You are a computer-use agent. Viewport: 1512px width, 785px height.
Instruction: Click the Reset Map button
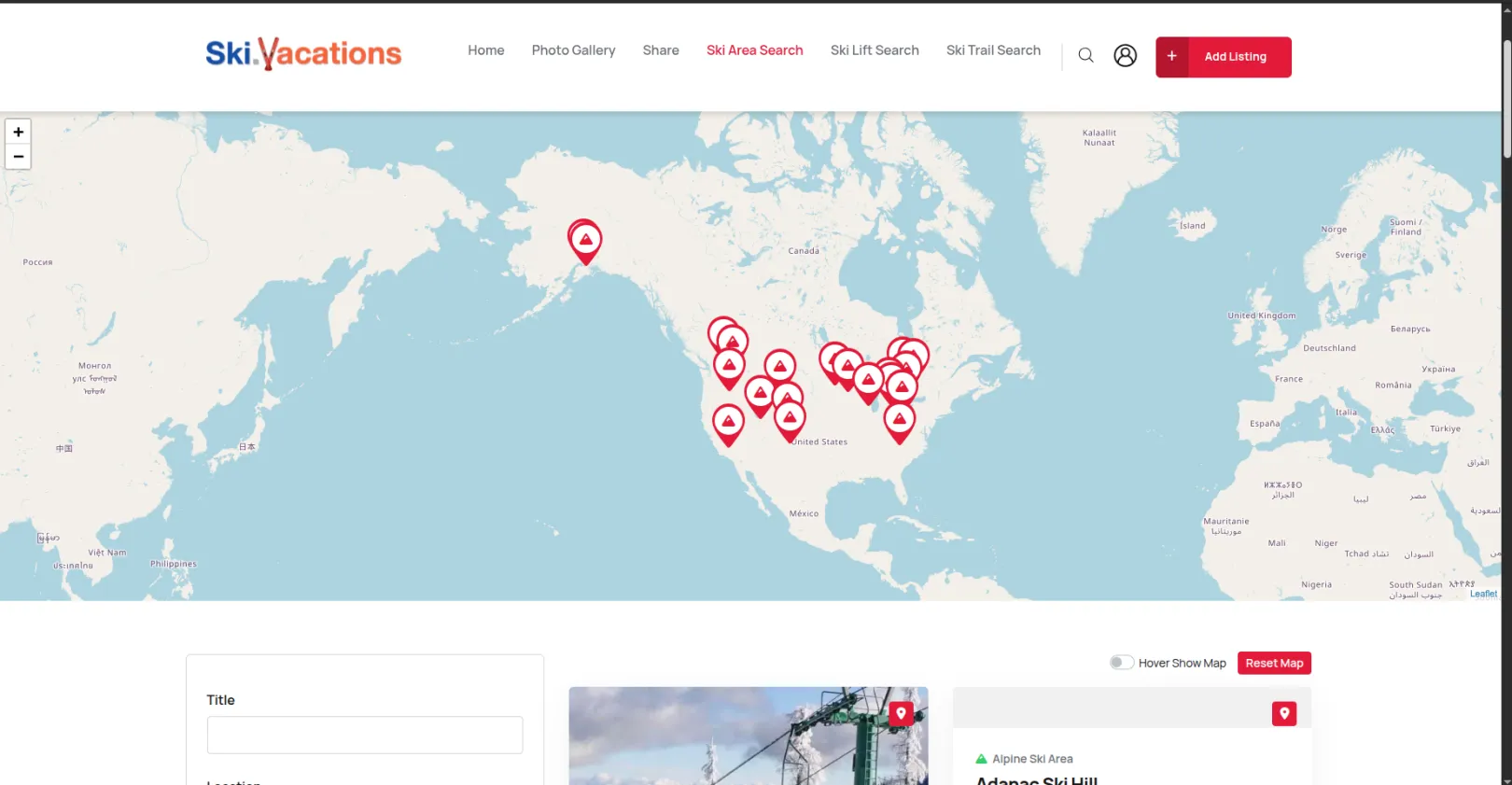click(1274, 663)
